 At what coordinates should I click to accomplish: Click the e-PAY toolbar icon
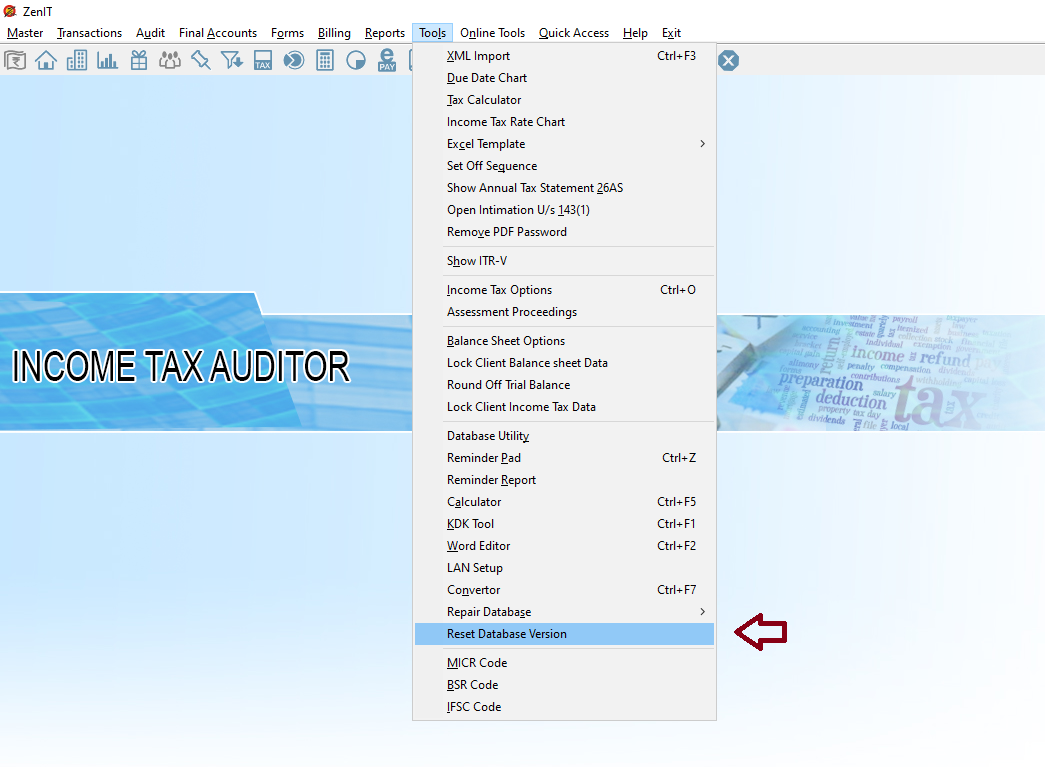(x=387, y=61)
